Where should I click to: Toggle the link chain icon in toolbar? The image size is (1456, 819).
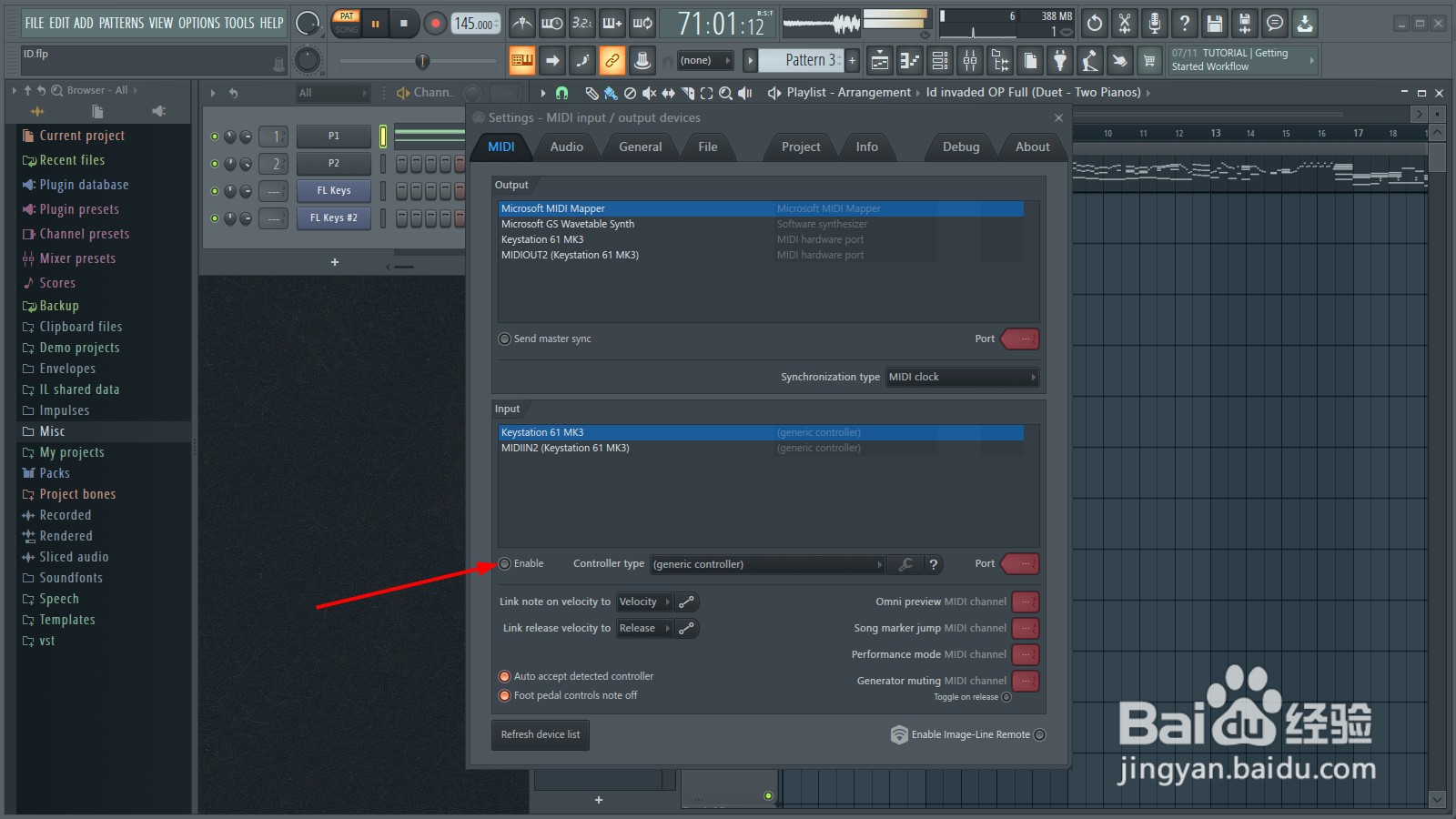pos(612,61)
